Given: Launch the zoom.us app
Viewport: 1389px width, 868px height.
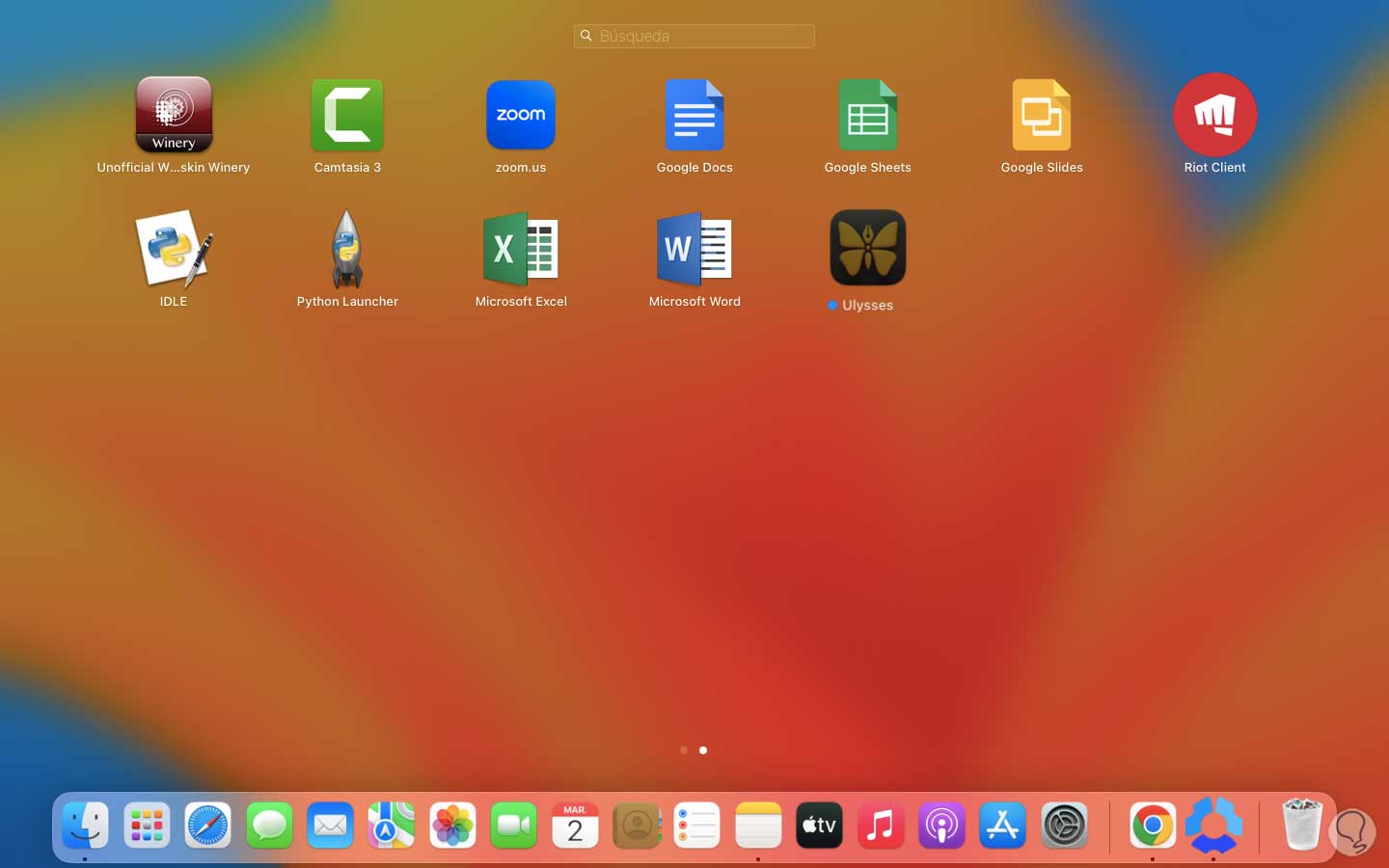Looking at the screenshot, I should point(521,116).
